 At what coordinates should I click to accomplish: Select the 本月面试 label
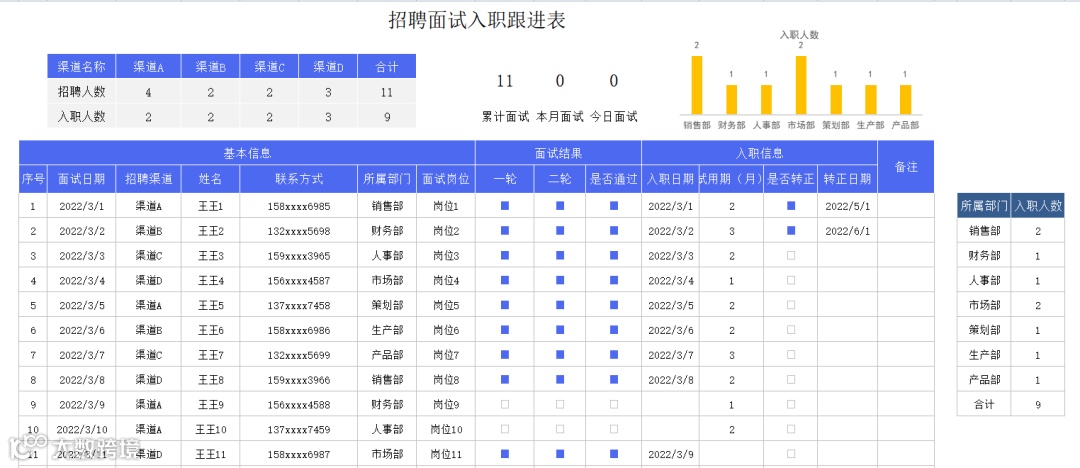(559, 116)
